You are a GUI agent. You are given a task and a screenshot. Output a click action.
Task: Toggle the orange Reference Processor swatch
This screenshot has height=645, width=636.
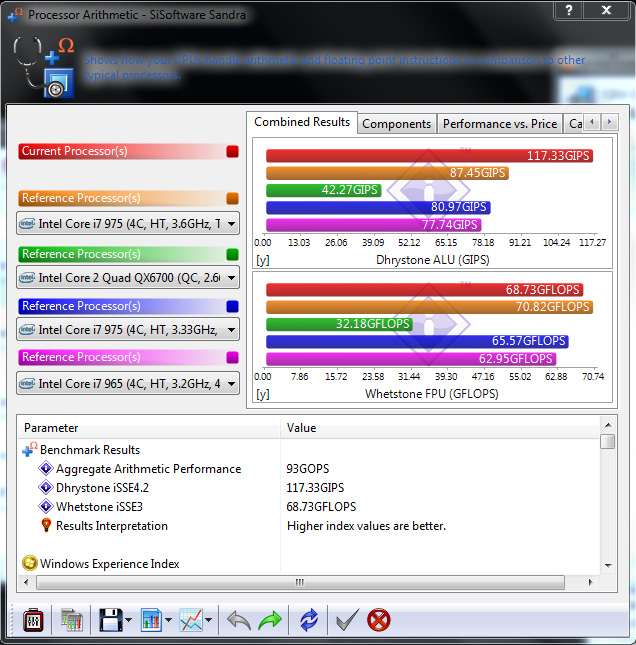click(232, 198)
